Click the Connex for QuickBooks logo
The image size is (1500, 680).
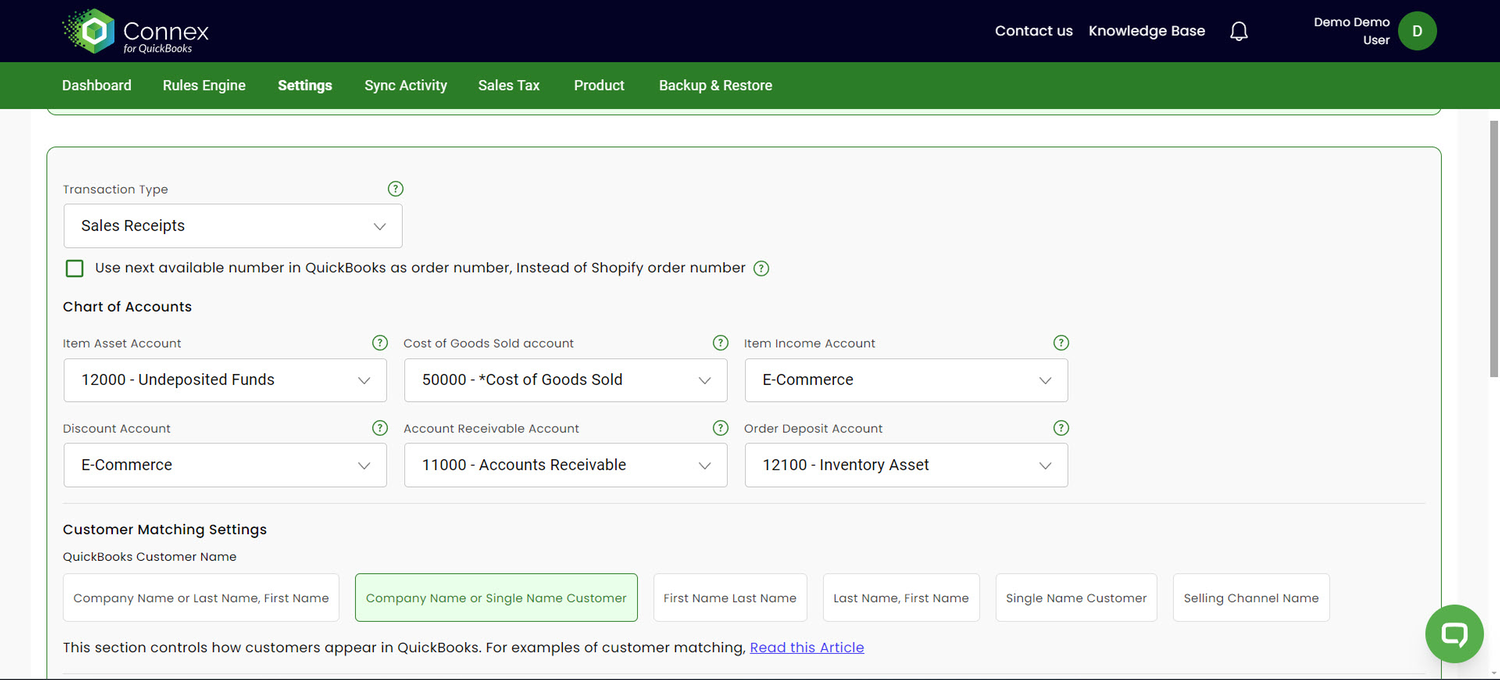135,31
